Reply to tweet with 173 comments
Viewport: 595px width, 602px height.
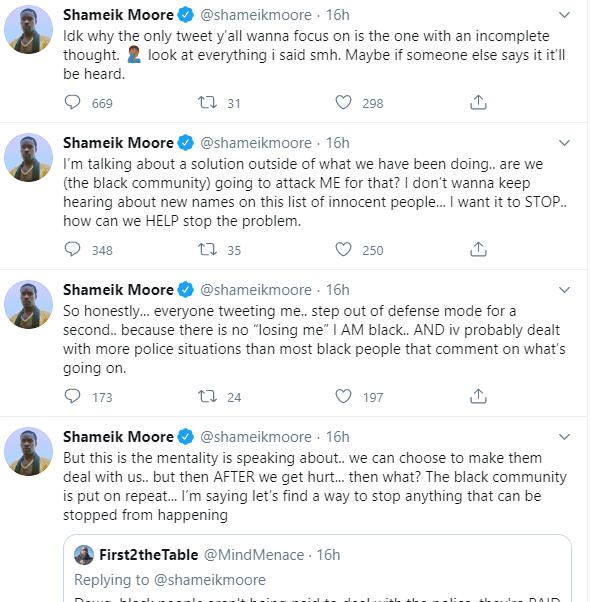point(72,397)
